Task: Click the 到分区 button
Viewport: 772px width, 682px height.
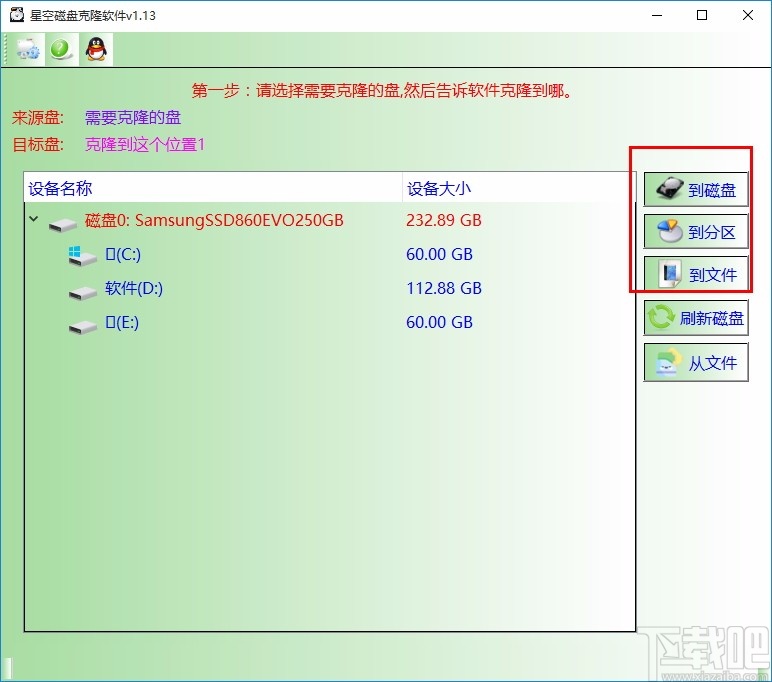Action: [696, 231]
